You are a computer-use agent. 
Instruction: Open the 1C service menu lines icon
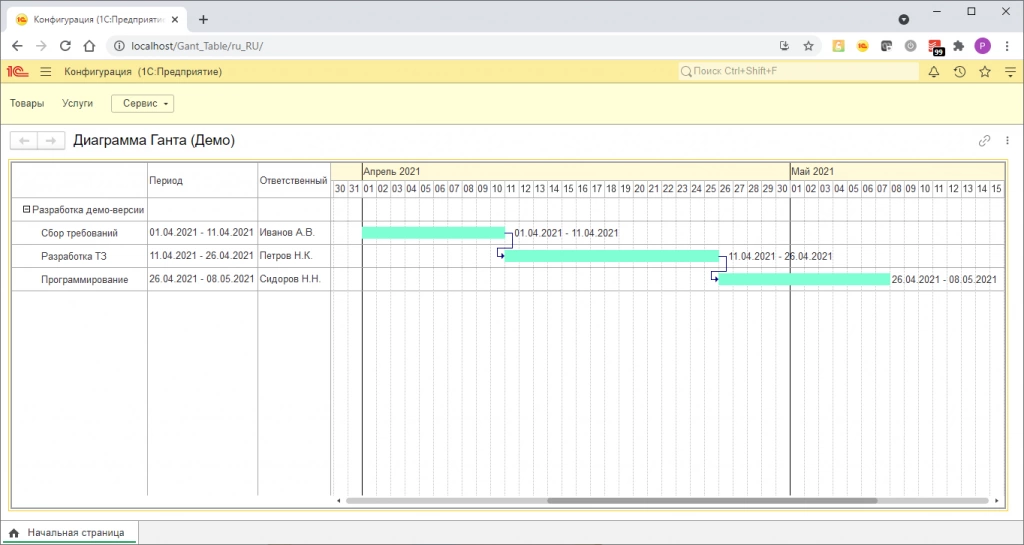point(1010,72)
